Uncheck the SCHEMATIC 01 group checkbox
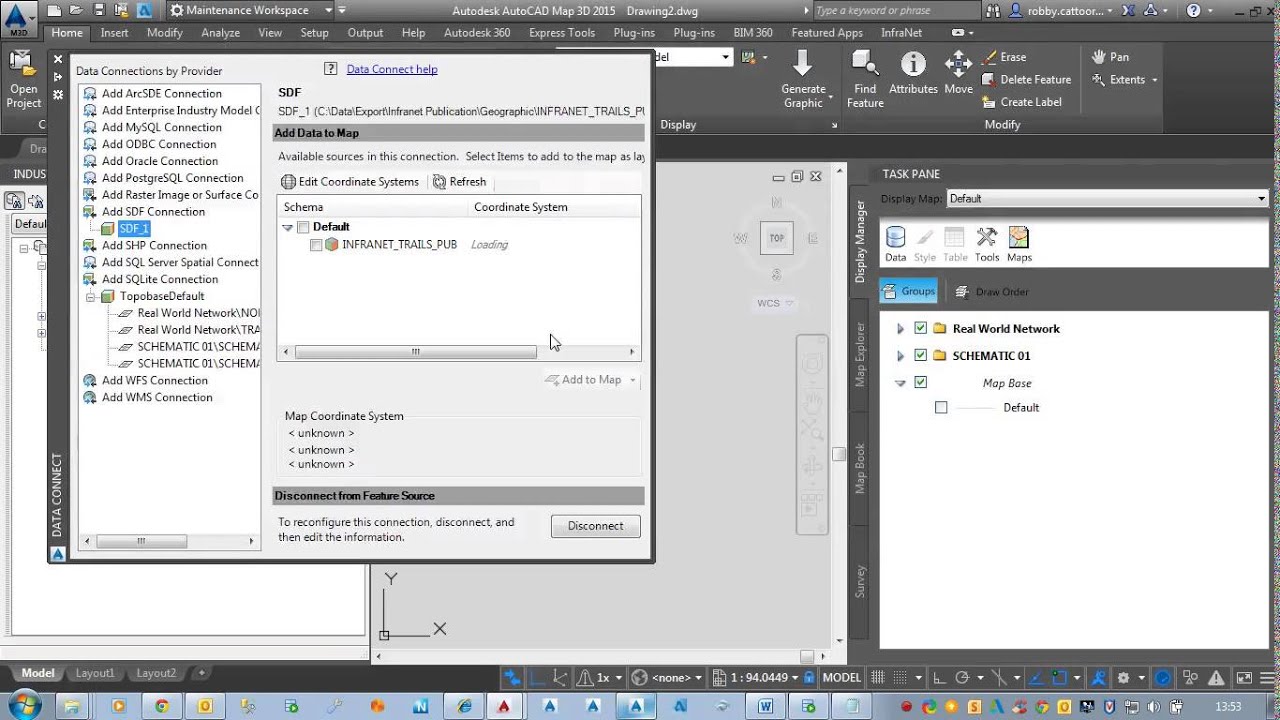Viewport: 1280px width, 720px height. [x=921, y=355]
